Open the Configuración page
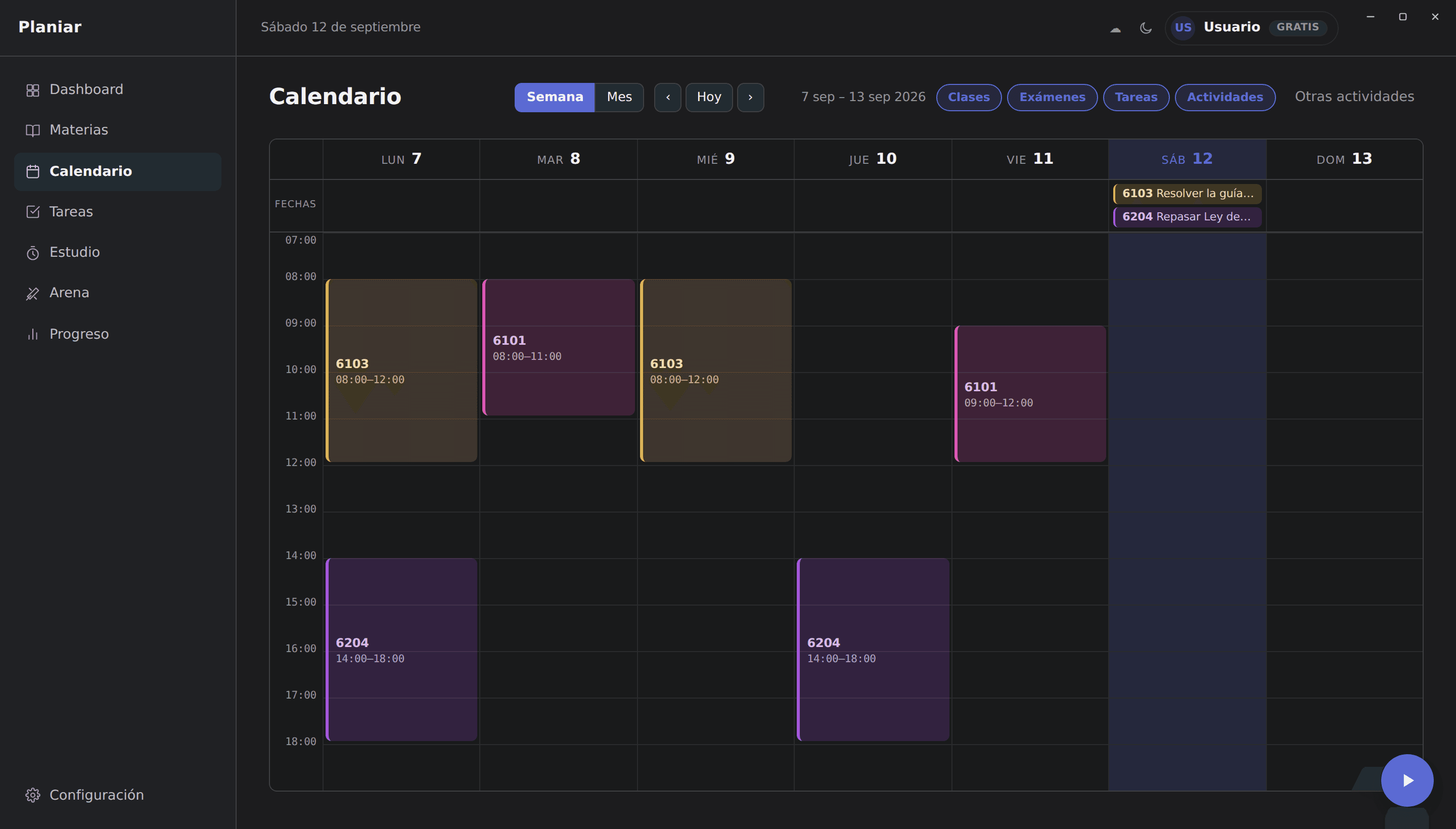 coord(117,795)
